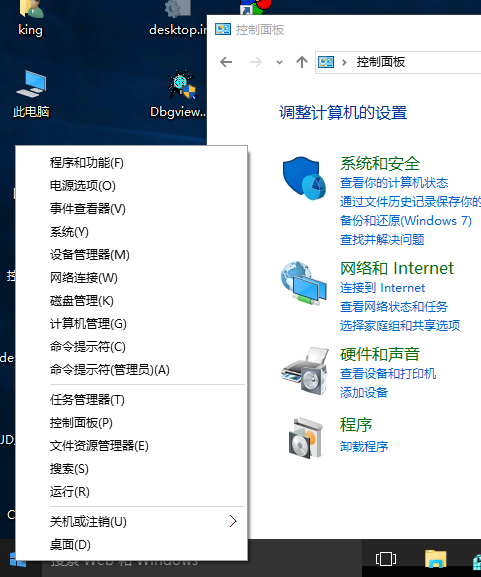Choose 桌面(D) menu entry
This screenshot has width=481, height=577.
point(131,545)
